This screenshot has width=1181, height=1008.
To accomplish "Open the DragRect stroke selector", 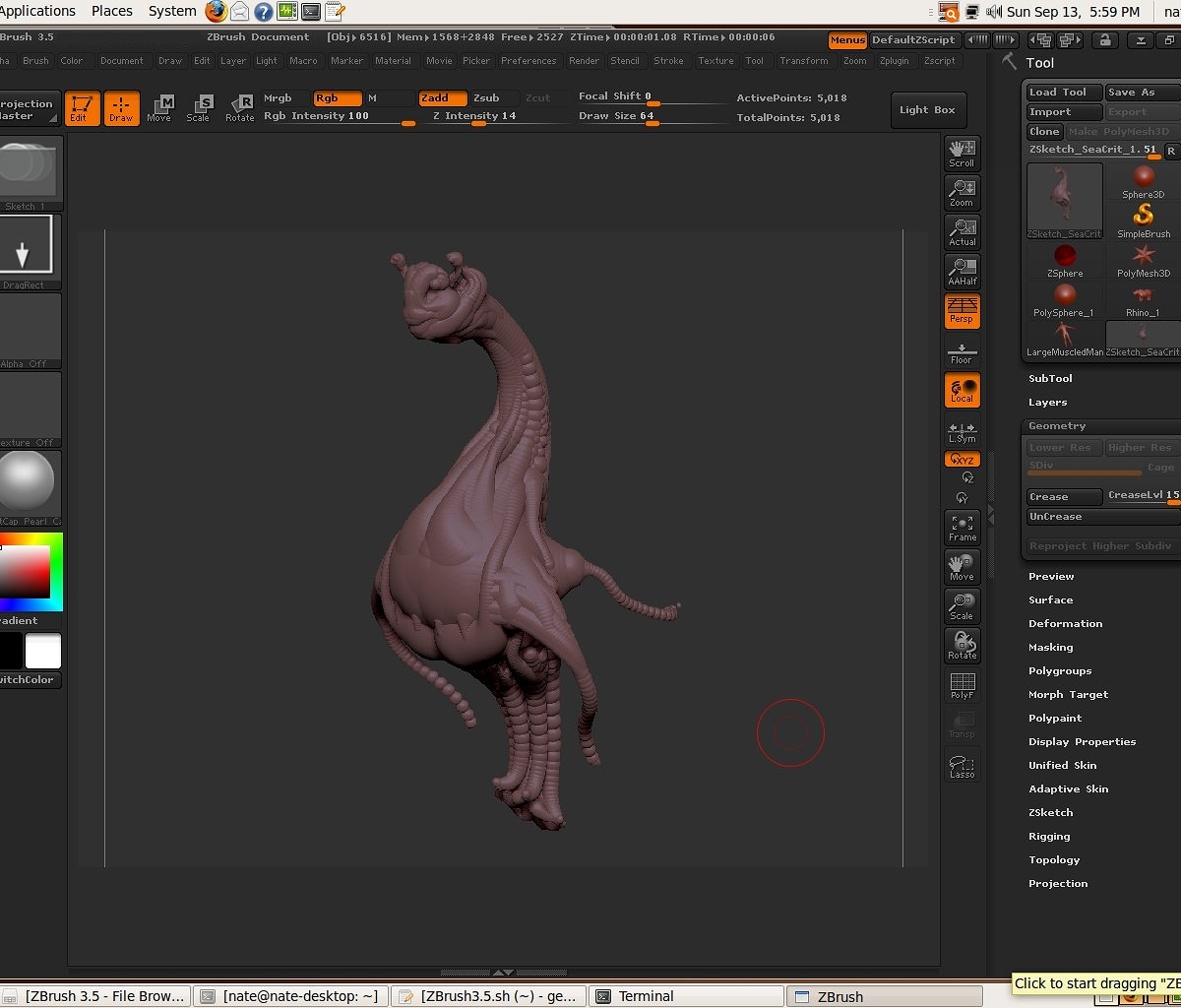I will (x=26, y=251).
